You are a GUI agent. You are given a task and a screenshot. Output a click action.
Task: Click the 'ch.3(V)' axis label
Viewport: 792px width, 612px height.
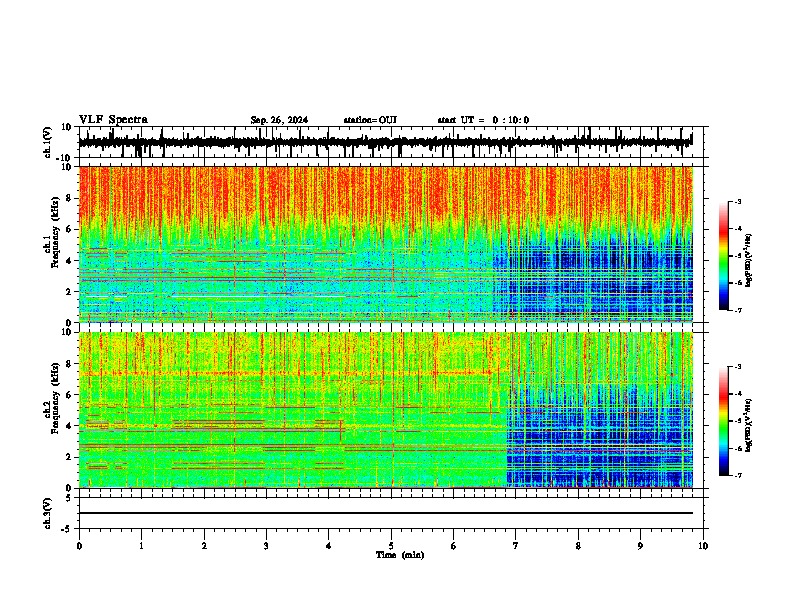click(47, 513)
